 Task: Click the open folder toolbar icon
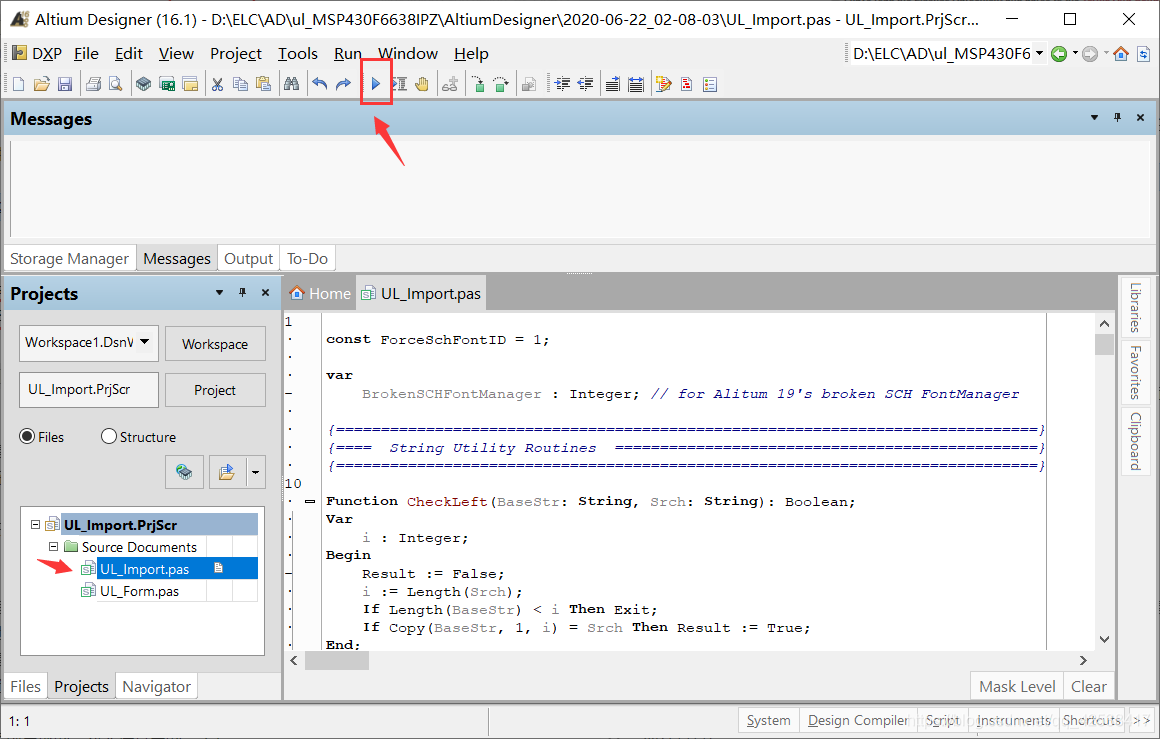(x=41, y=84)
